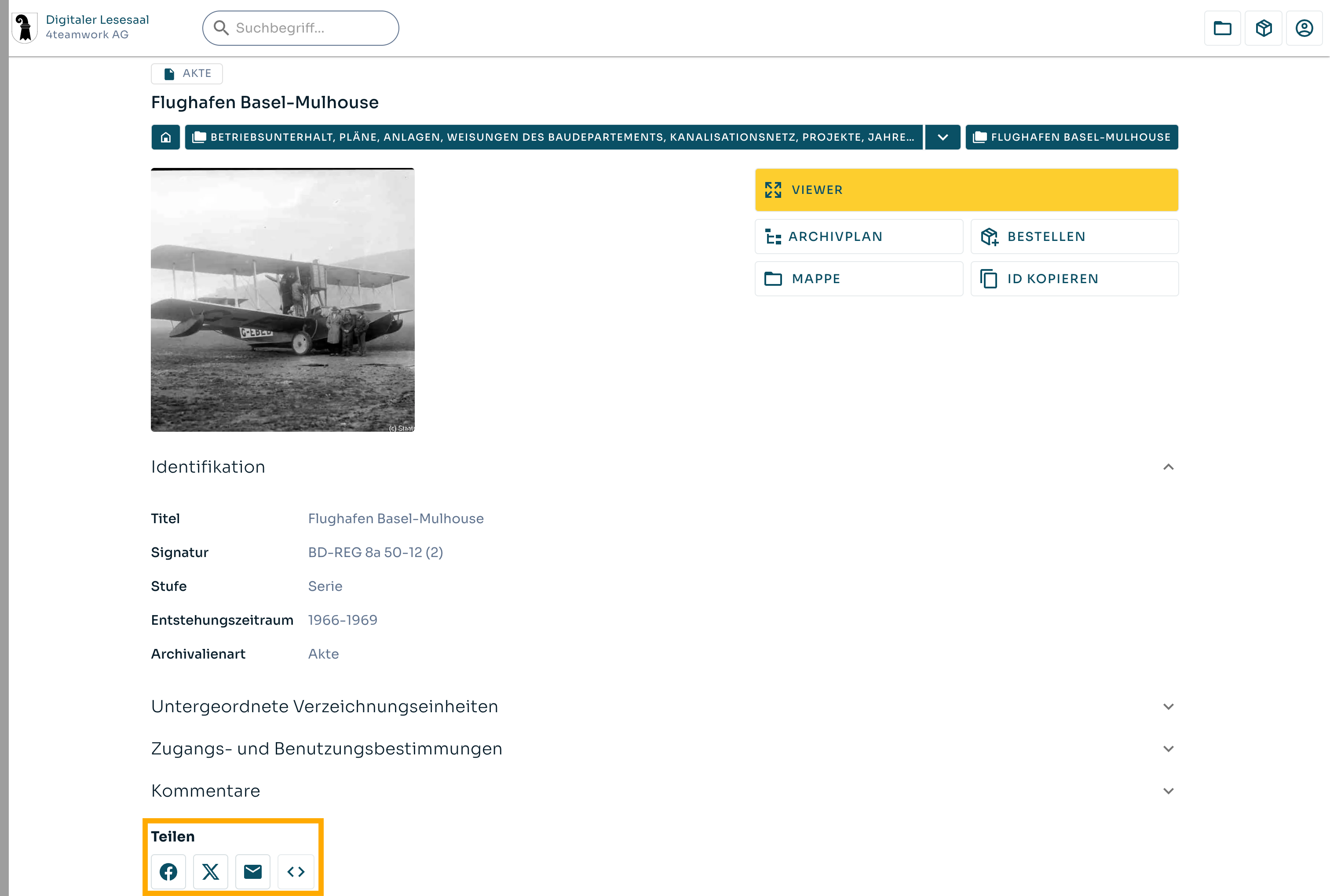
Task: Click the Archivalienart value Akte
Action: coord(324,654)
